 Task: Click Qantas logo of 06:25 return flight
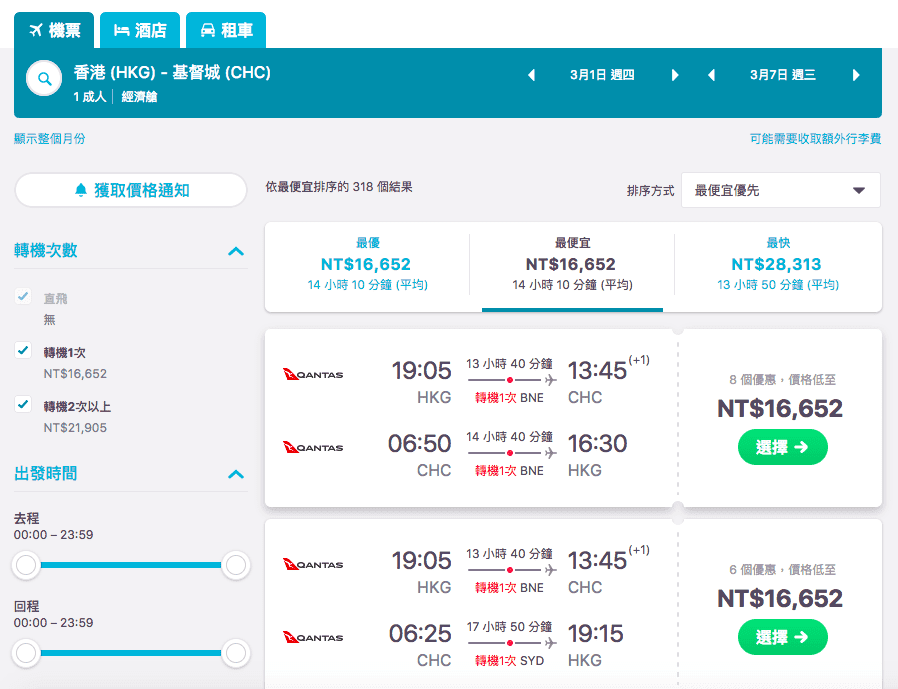(313, 637)
